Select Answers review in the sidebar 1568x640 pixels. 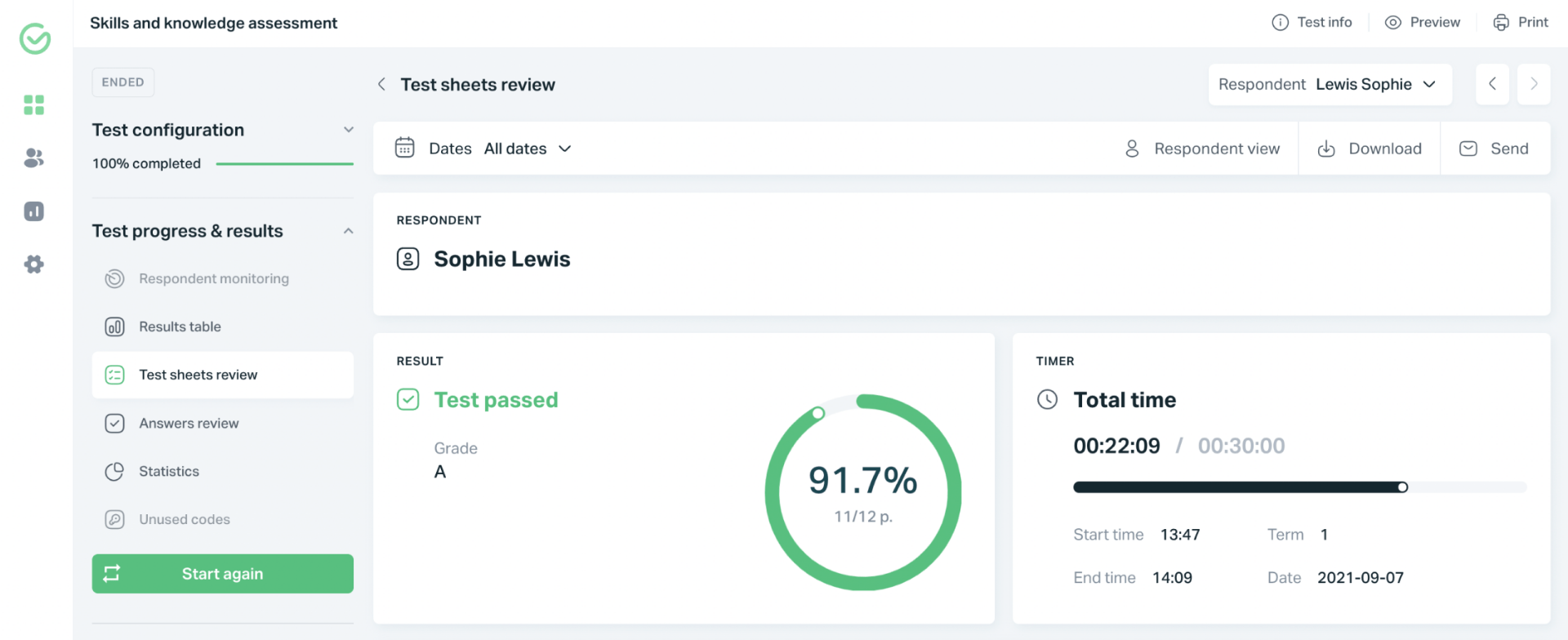189,423
